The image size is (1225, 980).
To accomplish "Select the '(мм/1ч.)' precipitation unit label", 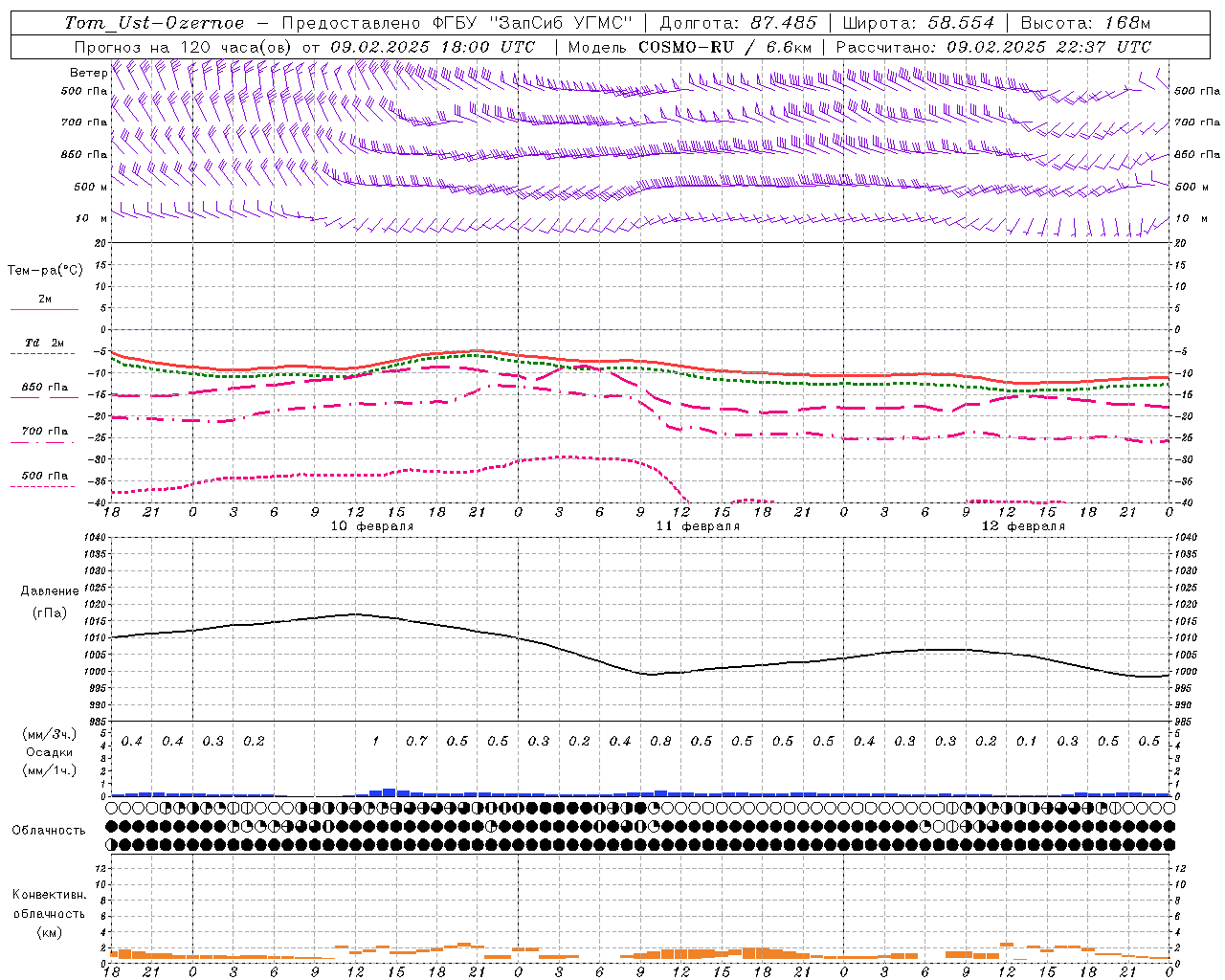I will (49, 770).
